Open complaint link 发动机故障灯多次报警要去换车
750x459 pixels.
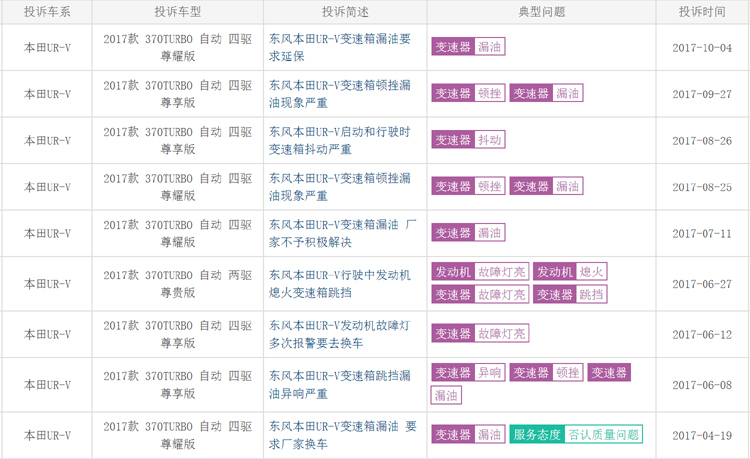point(340,334)
